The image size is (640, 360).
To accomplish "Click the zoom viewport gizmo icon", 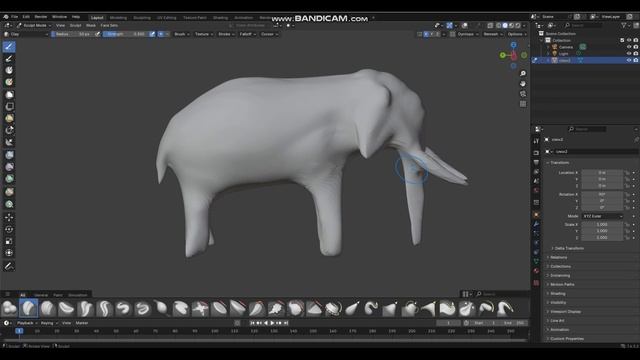I will 523,73.
